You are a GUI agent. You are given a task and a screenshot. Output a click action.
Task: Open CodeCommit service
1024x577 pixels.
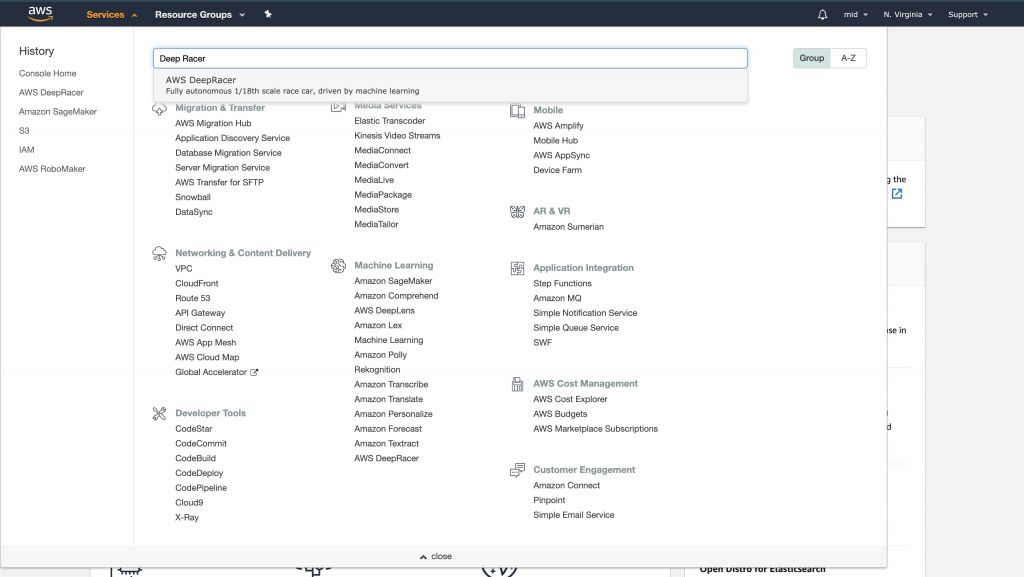201,443
